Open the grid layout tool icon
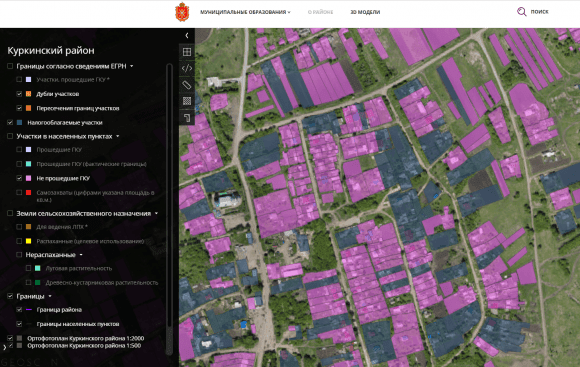The image size is (580, 367). [x=187, y=52]
